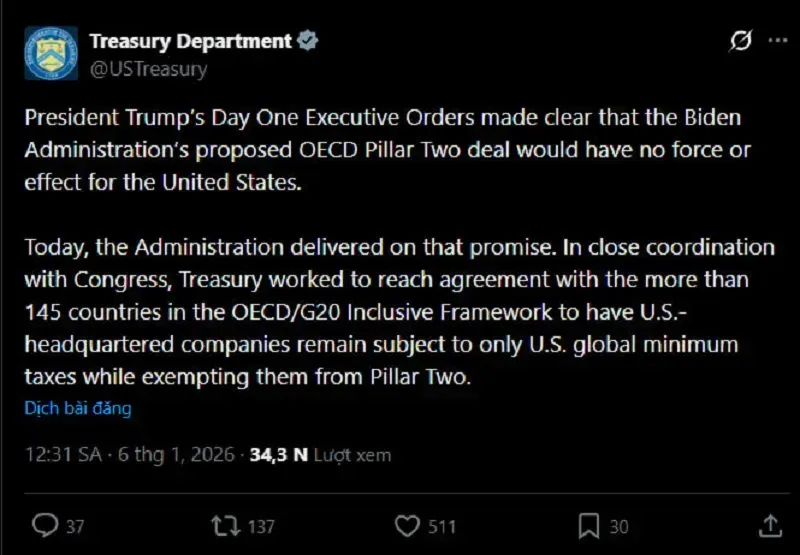
Task: Click the reply speech bubble icon
Action: click(x=45, y=525)
